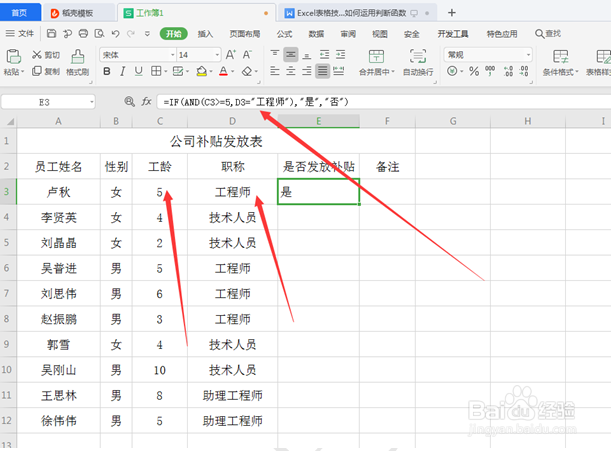
Task: Click distributed alignment icon
Action: coord(339,71)
